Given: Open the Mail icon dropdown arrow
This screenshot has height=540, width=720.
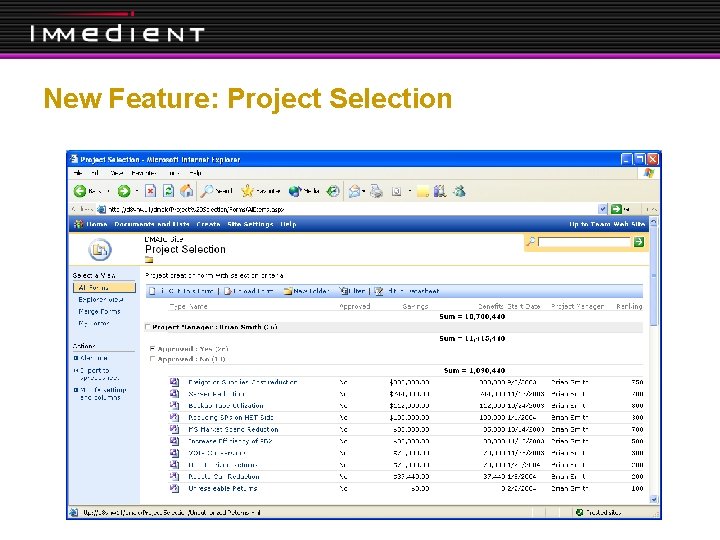Looking at the screenshot, I should click(x=364, y=191).
